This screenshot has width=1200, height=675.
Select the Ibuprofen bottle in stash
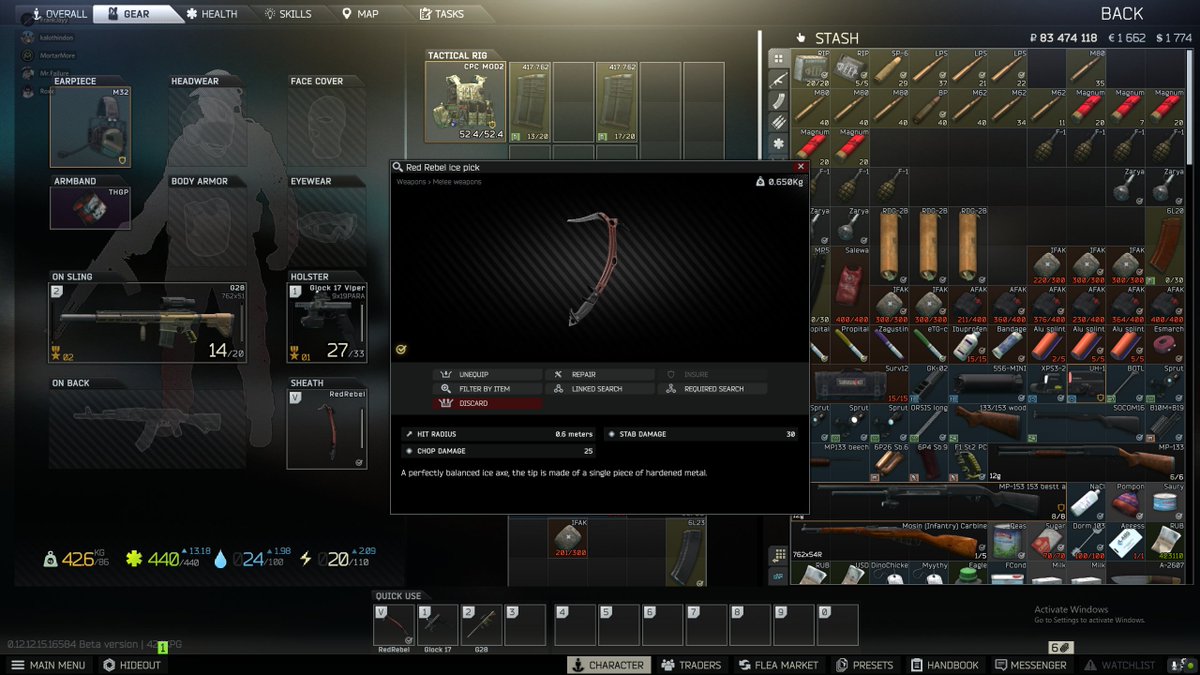(x=969, y=345)
